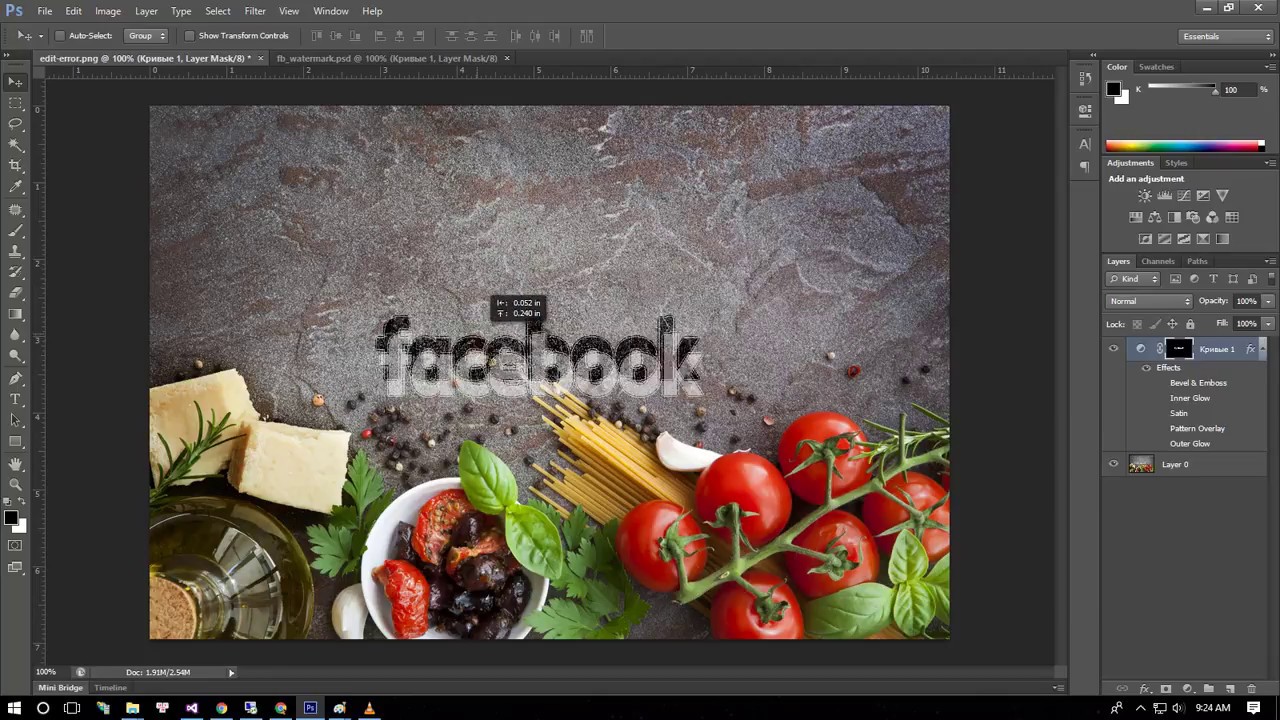The width and height of the screenshot is (1280, 720).
Task: Add a Curves adjustment
Action: 1183,196
